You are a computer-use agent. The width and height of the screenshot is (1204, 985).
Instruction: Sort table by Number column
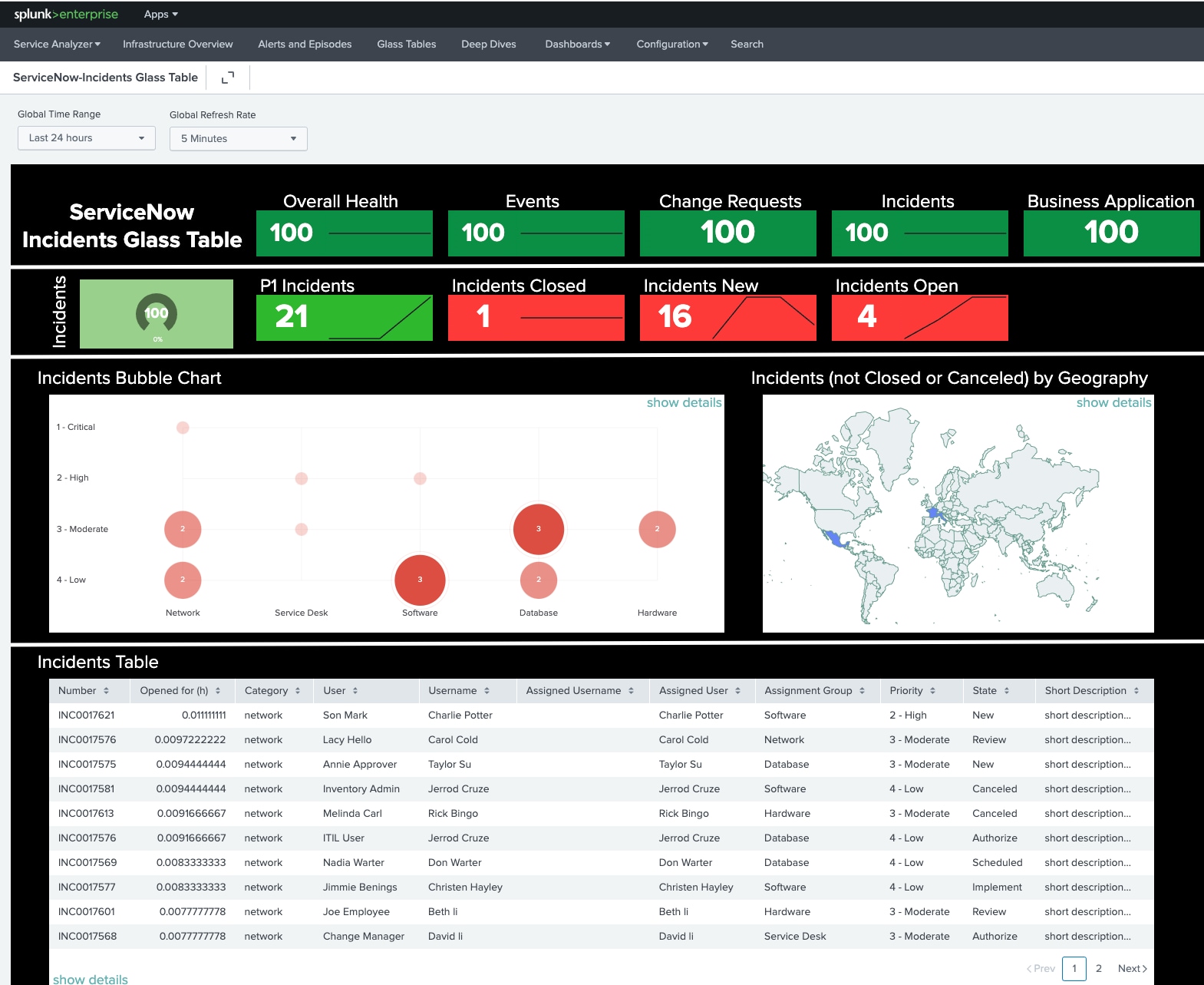84,690
